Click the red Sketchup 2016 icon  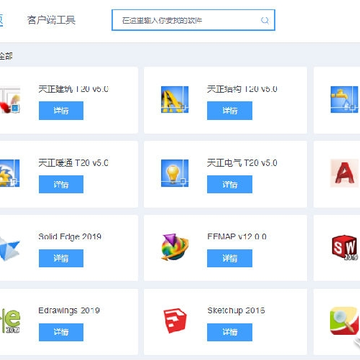pos(175,321)
